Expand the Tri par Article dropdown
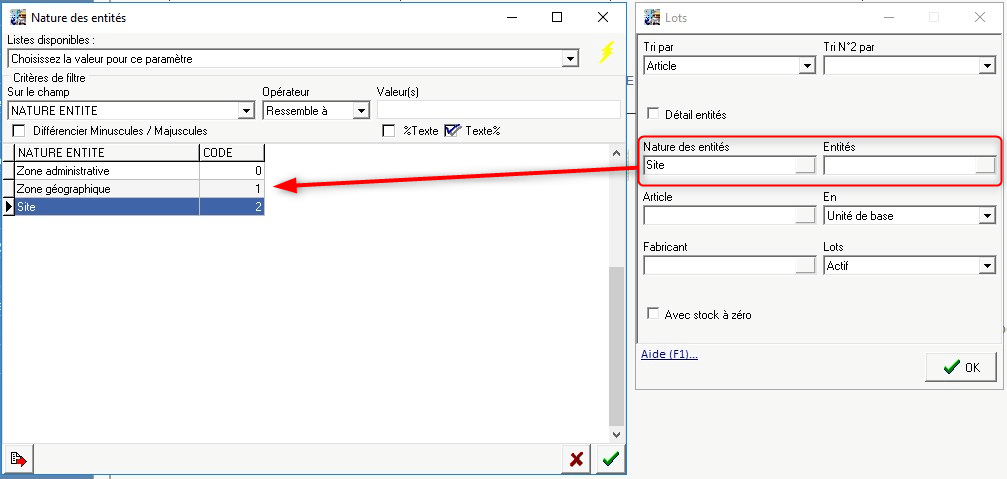The width and height of the screenshot is (1007, 479). tap(807, 66)
